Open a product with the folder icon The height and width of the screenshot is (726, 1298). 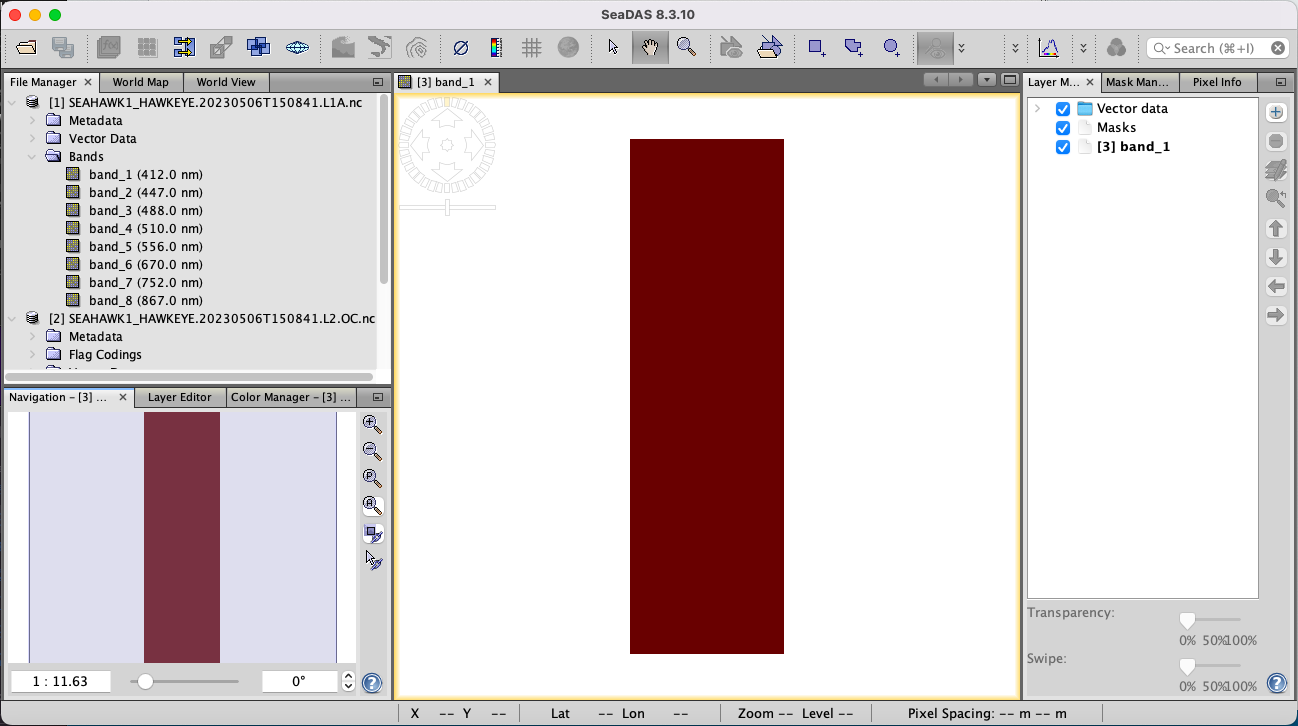26,47
